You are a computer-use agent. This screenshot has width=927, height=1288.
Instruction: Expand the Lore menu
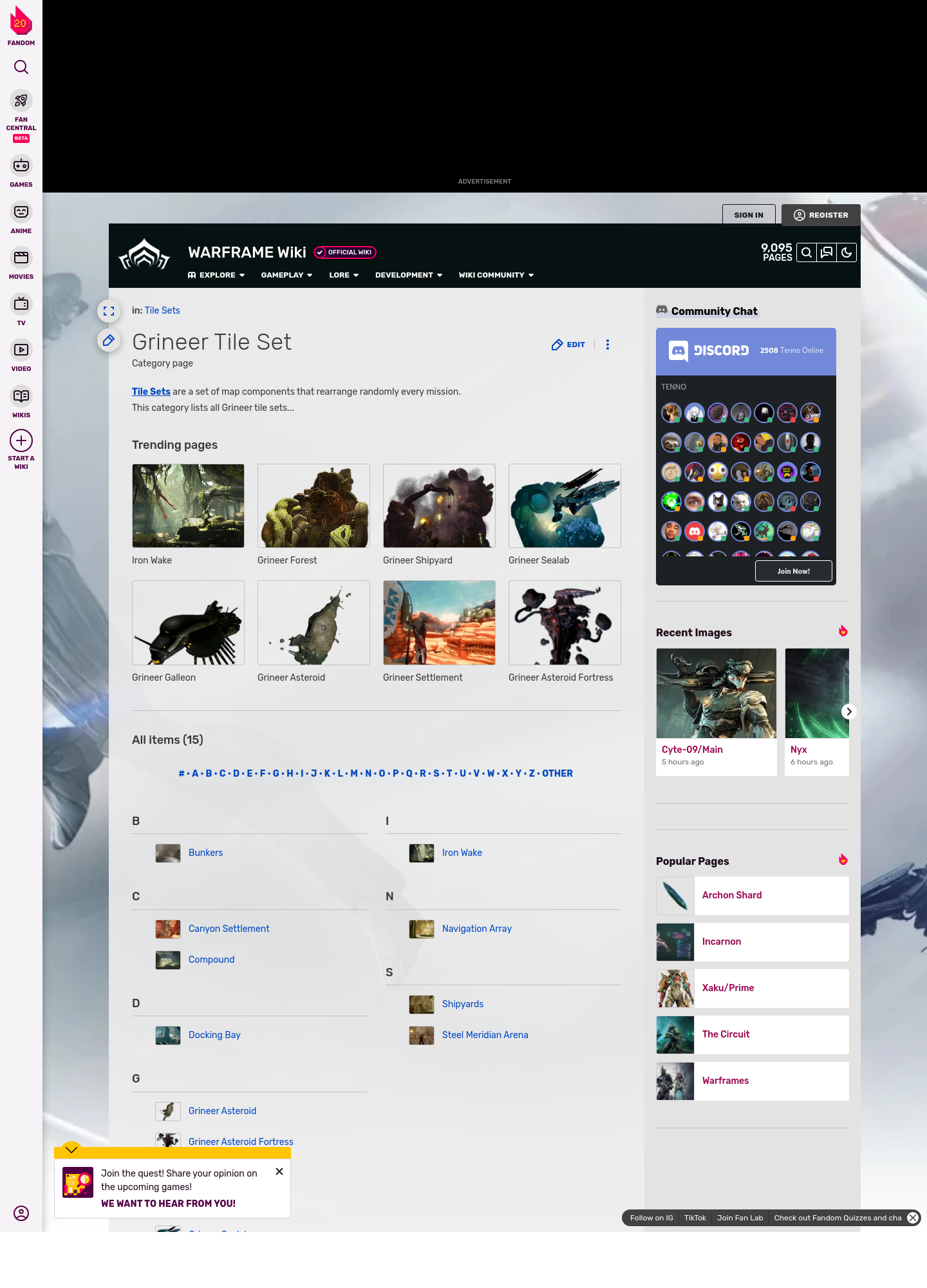344,275
